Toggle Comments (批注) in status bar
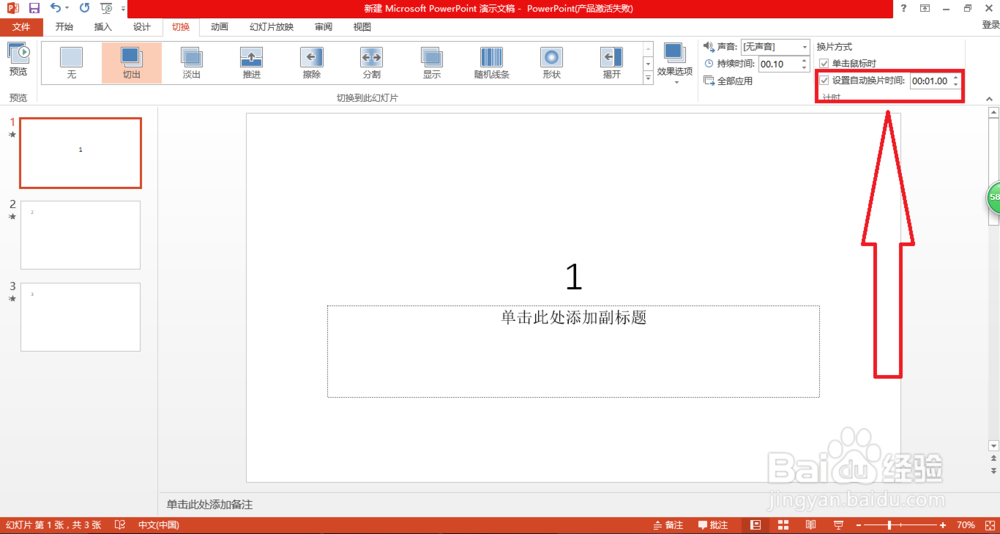The image size is (1000, 534). pyautogui.click(x=713, y=525)
